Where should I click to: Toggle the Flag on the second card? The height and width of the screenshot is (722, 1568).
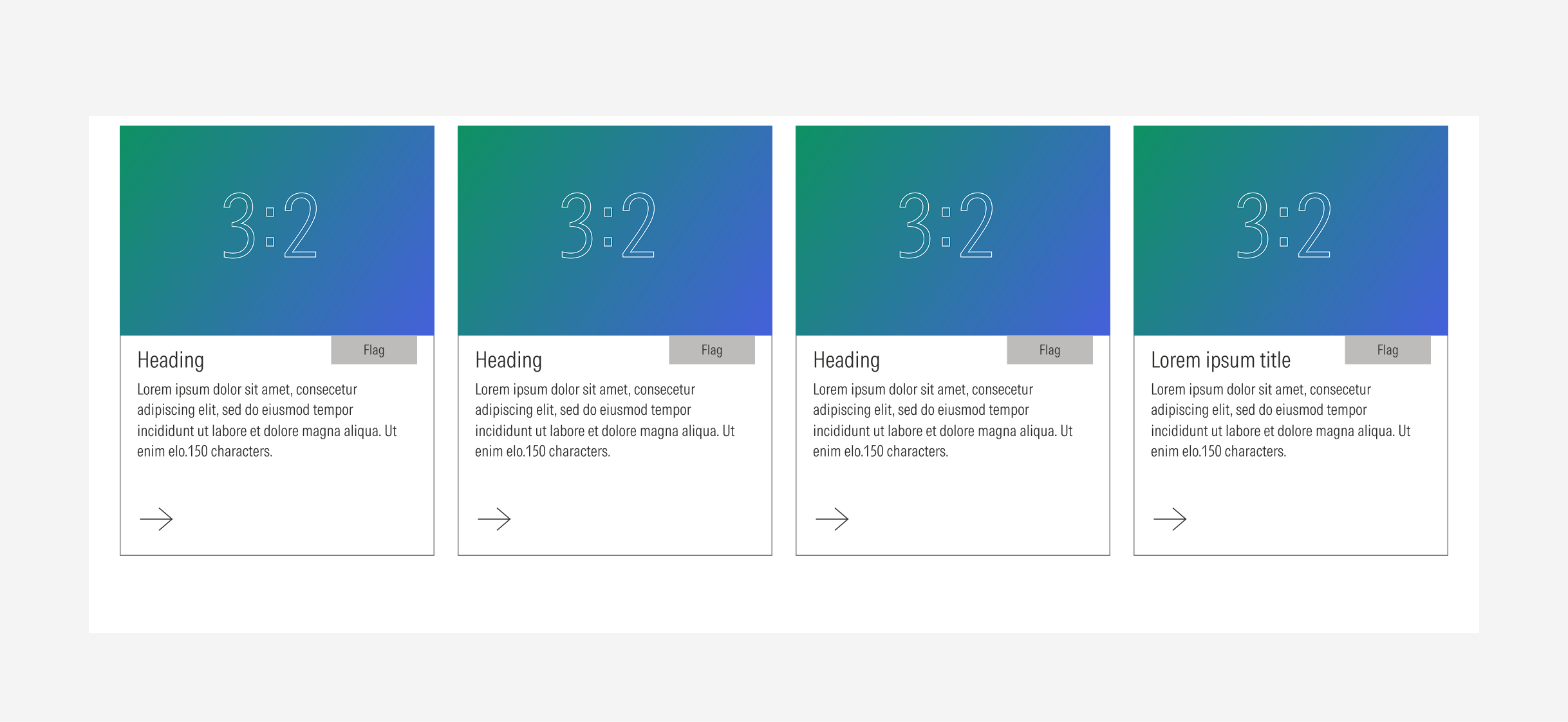(x=712, y=349)
